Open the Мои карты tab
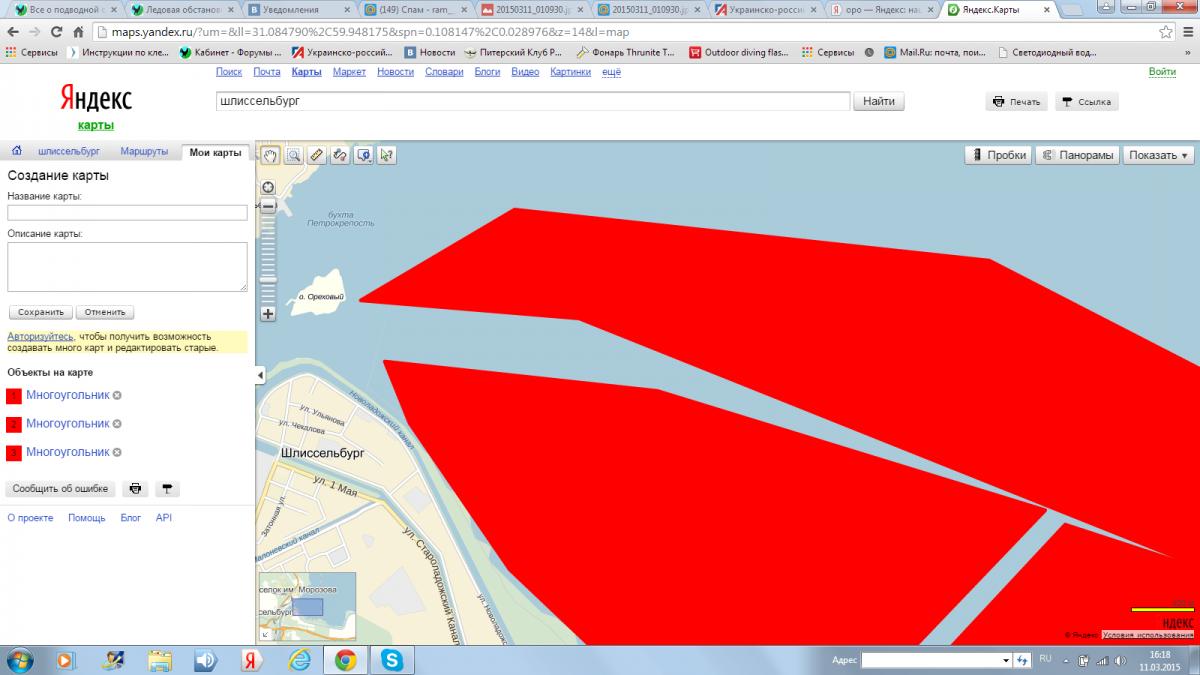The height and width of the screenshot is (675, 1200). pos(215,152)
